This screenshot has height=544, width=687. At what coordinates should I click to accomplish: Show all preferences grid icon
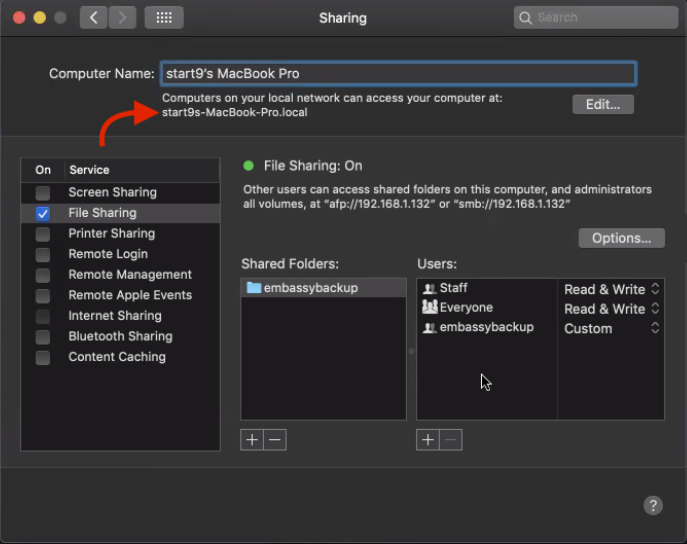(x=163, y=17)
